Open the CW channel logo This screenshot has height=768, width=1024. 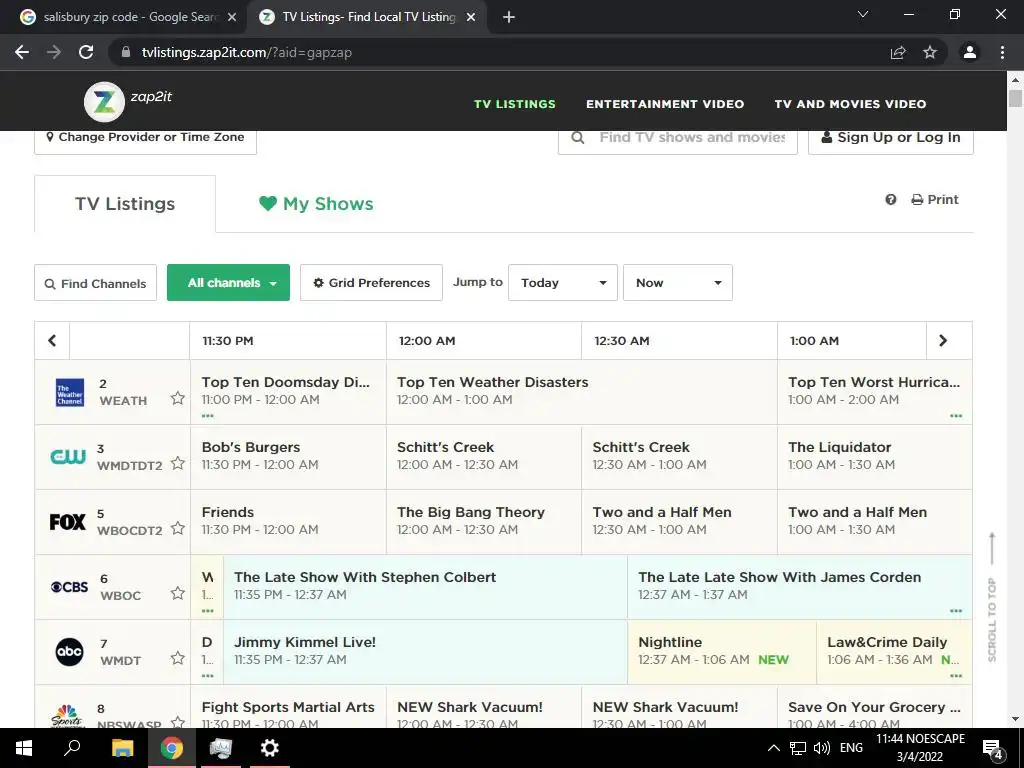point(68,456)
